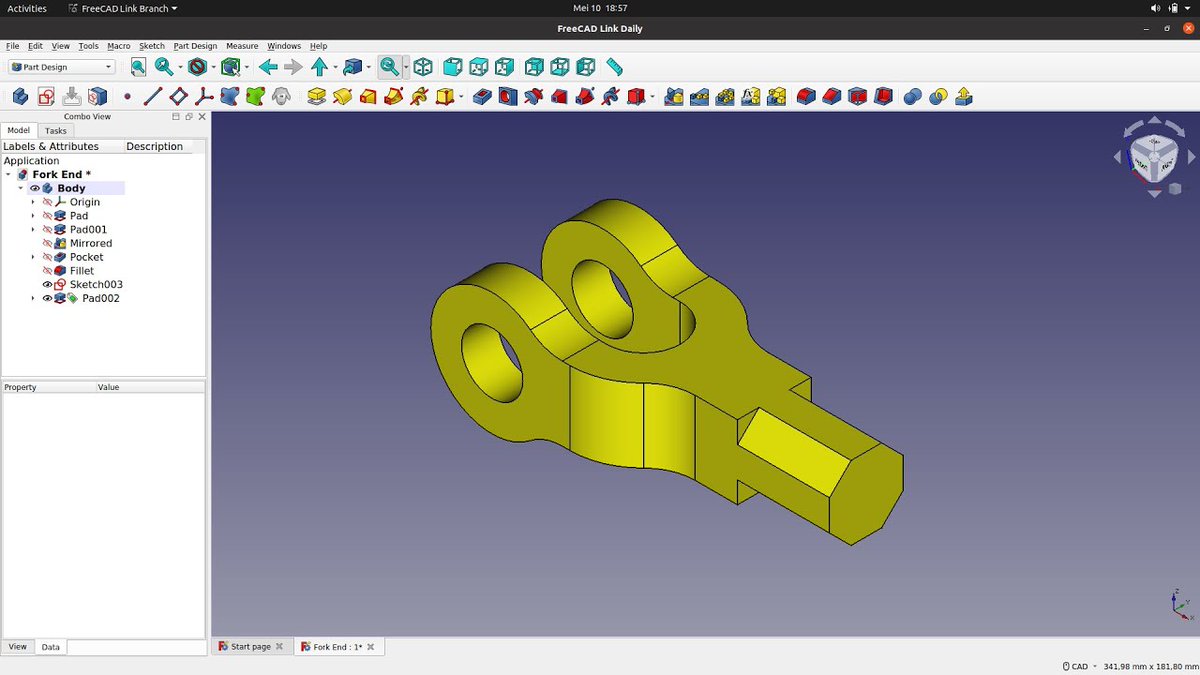Toggle visibility eye of Fillet
The image size is (1200, 675).
pyautogui.click(x=47, y=271)
